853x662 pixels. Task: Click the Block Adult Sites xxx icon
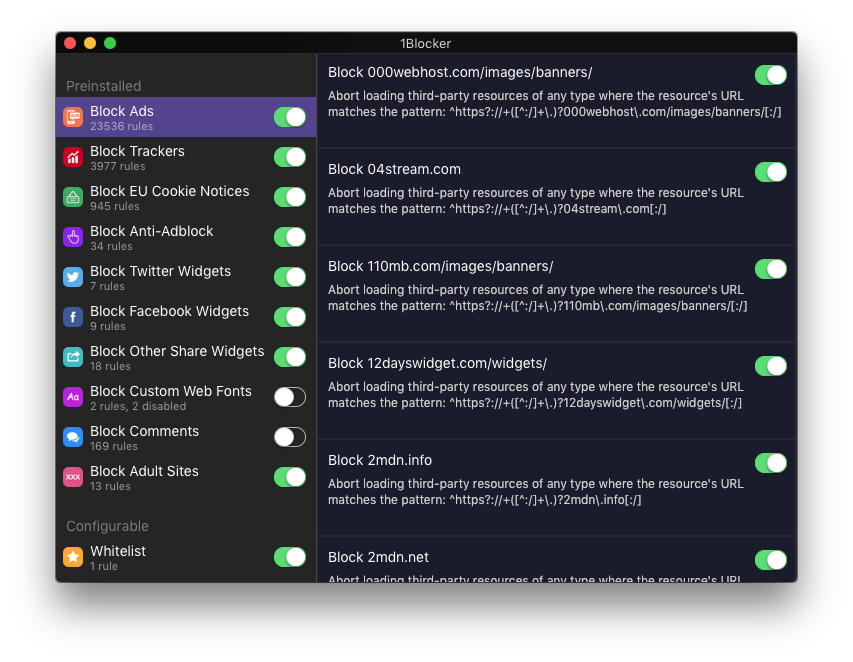click(x=73, y=477)
